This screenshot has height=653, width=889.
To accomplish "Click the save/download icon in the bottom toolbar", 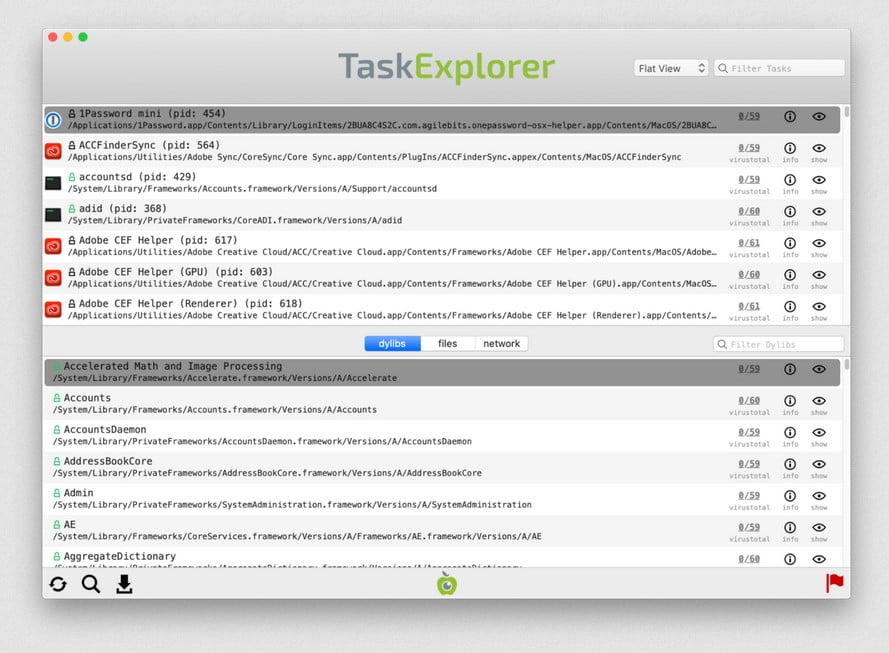I will 124,584.
